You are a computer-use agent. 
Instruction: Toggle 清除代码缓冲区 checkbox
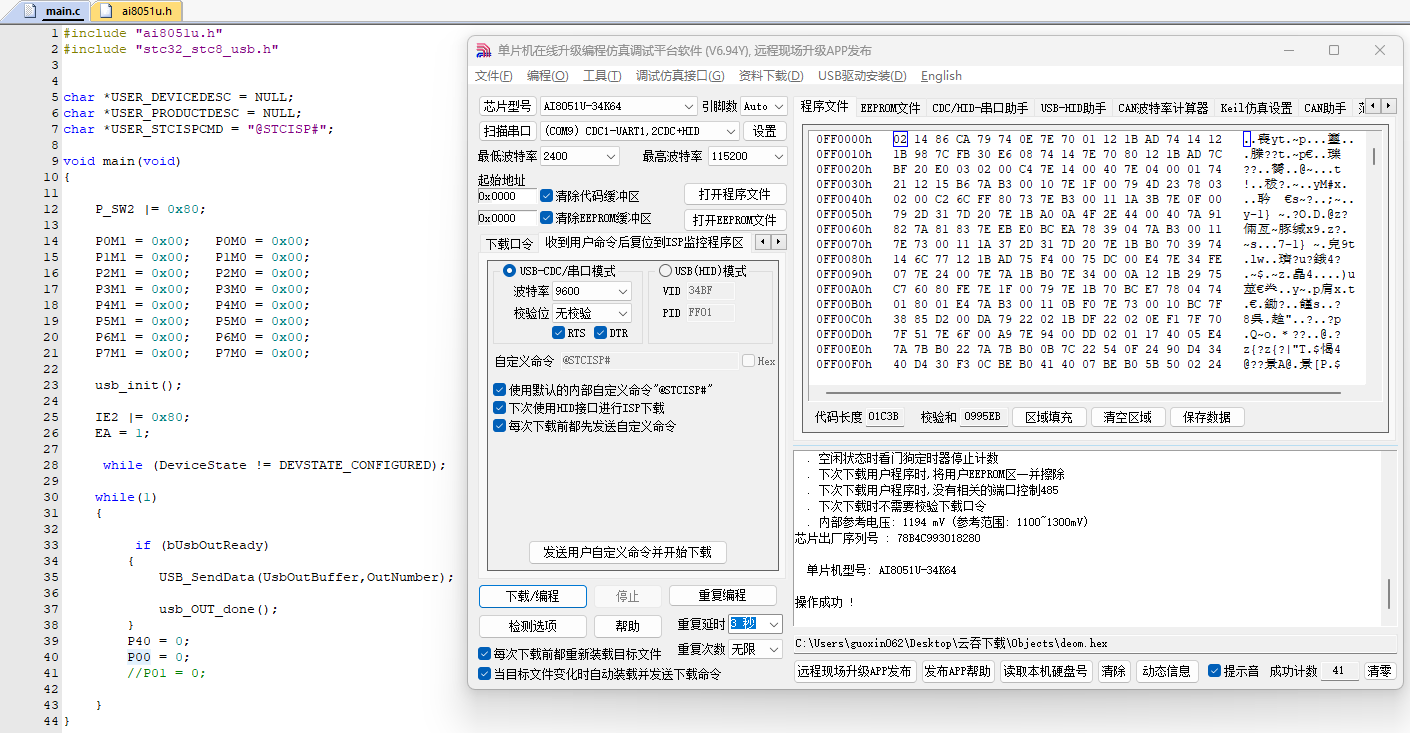(547, 196)
